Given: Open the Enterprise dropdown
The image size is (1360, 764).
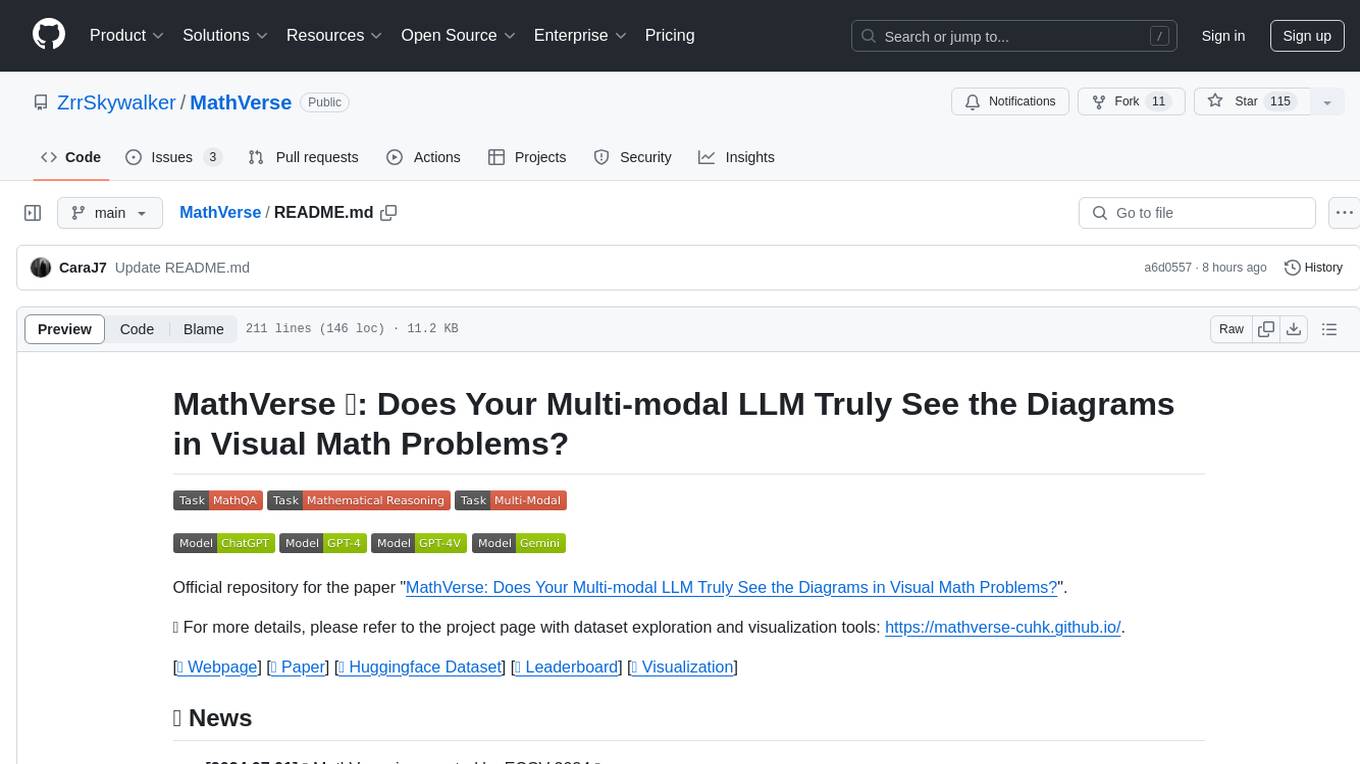Looking at the screenshot, I should [580, 35].
